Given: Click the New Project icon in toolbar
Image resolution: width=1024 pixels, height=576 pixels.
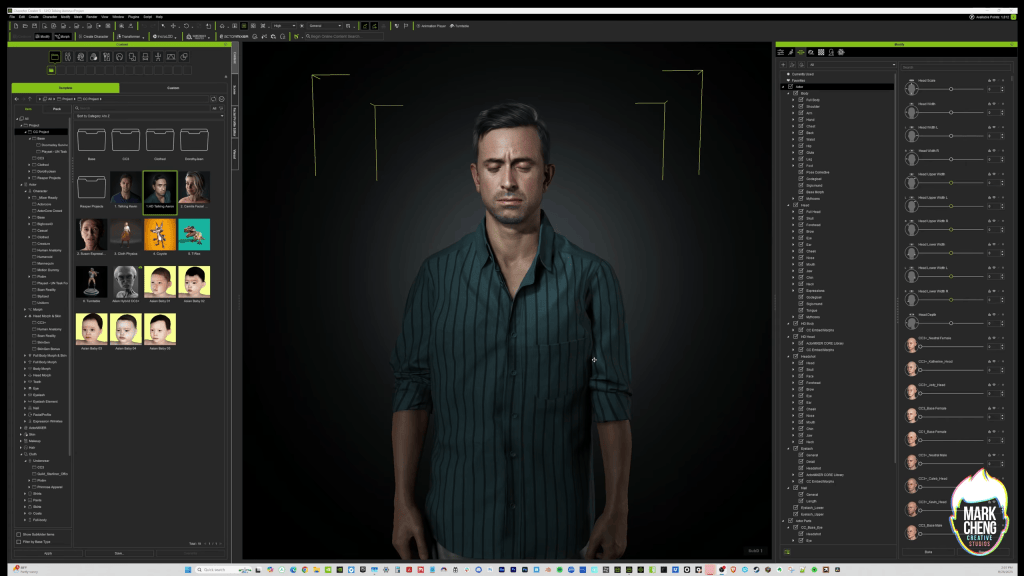Looking at the screenshot, I should point(16,26).
